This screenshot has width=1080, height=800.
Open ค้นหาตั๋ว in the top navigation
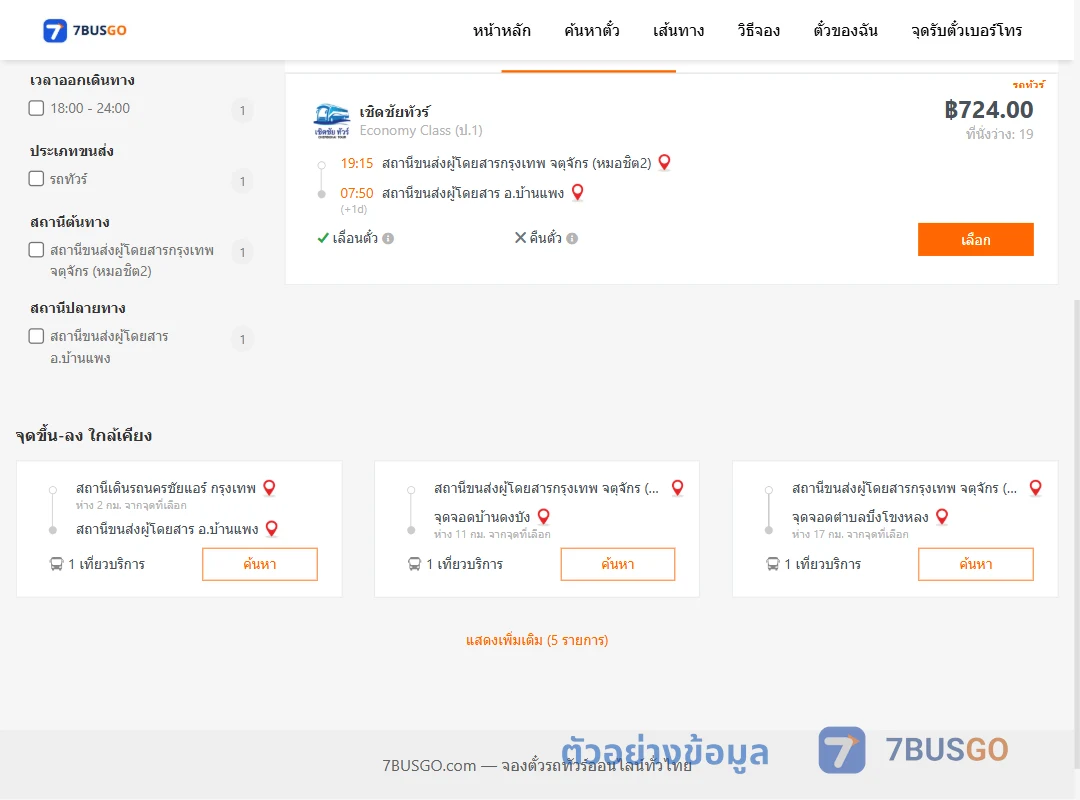[592, 30]
